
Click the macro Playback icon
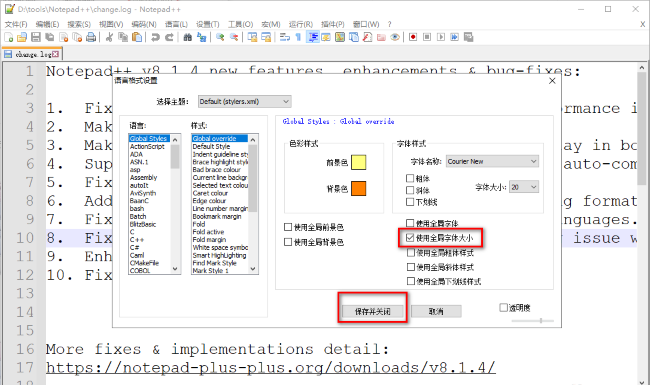441,37
